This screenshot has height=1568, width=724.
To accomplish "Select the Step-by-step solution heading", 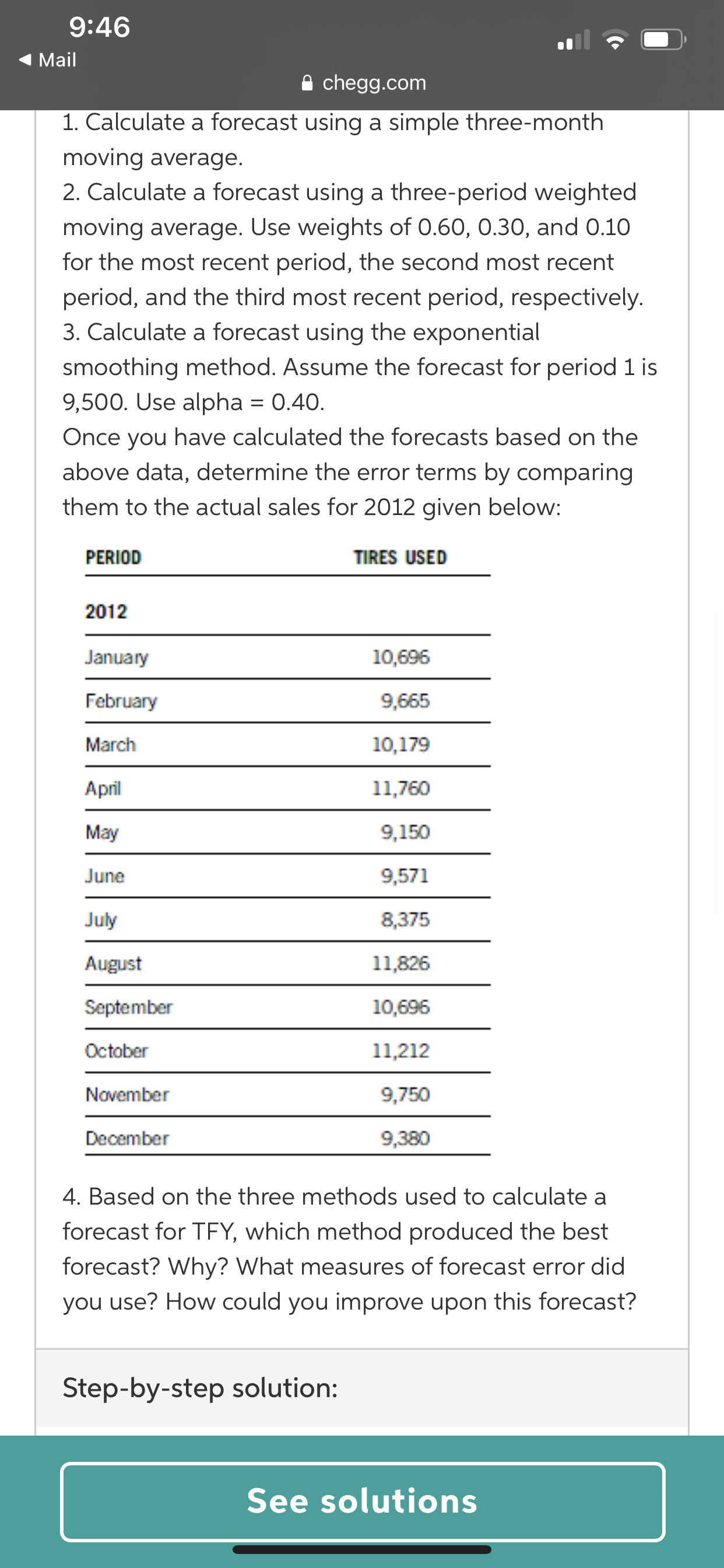I will pos(200,1388).
